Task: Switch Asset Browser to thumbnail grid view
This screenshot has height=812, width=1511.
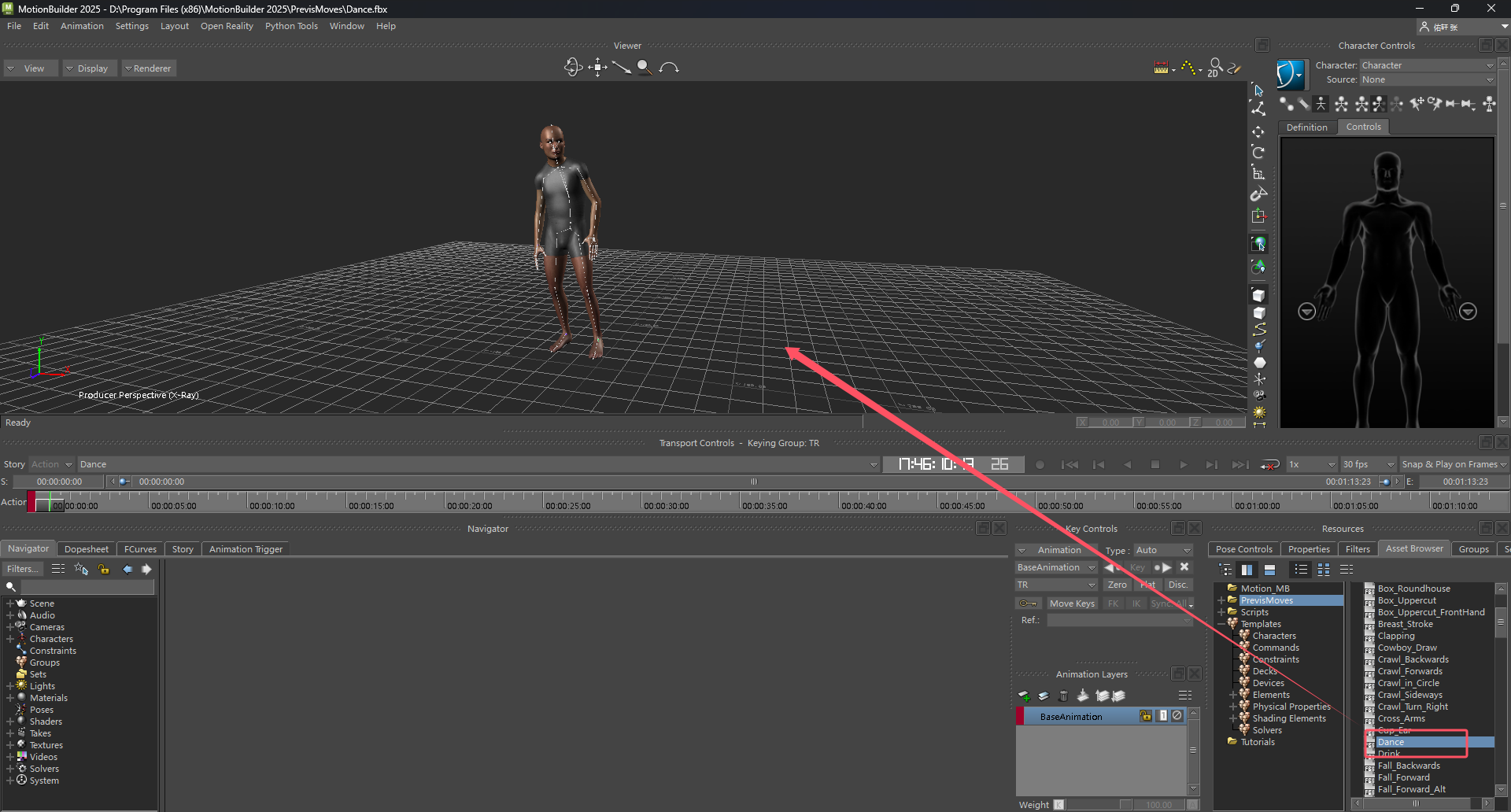Action: (1324, 570)
